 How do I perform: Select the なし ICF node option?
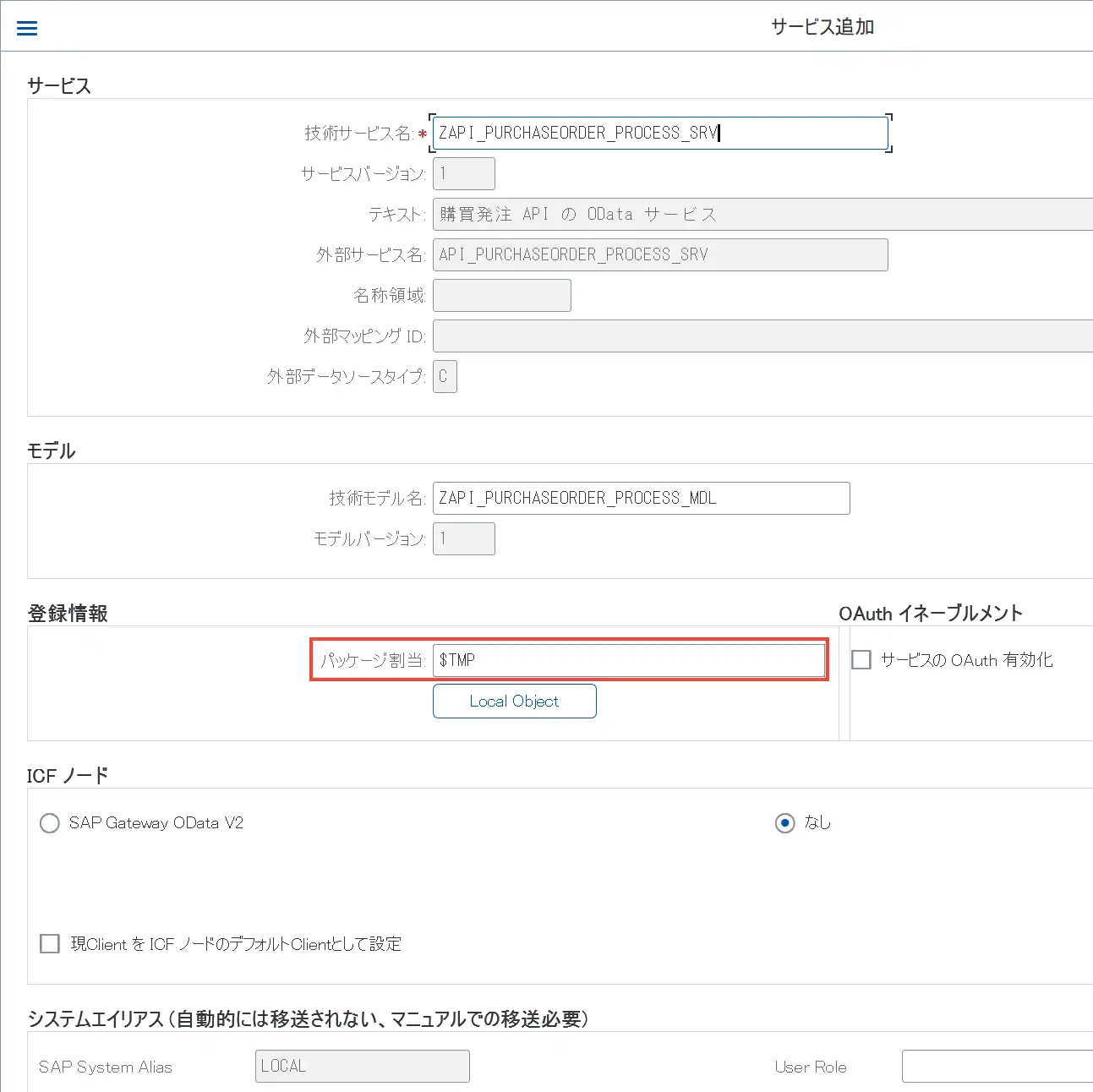pyautogui.click(x=785, y=822)
